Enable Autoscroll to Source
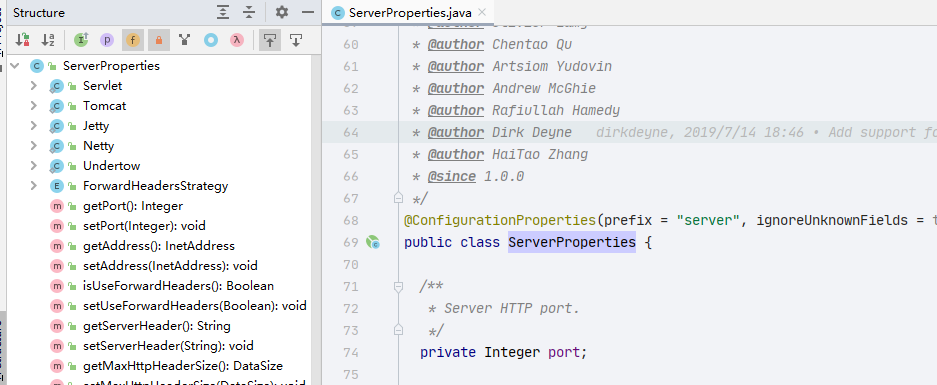937x385 pixels. coord(270,40)
